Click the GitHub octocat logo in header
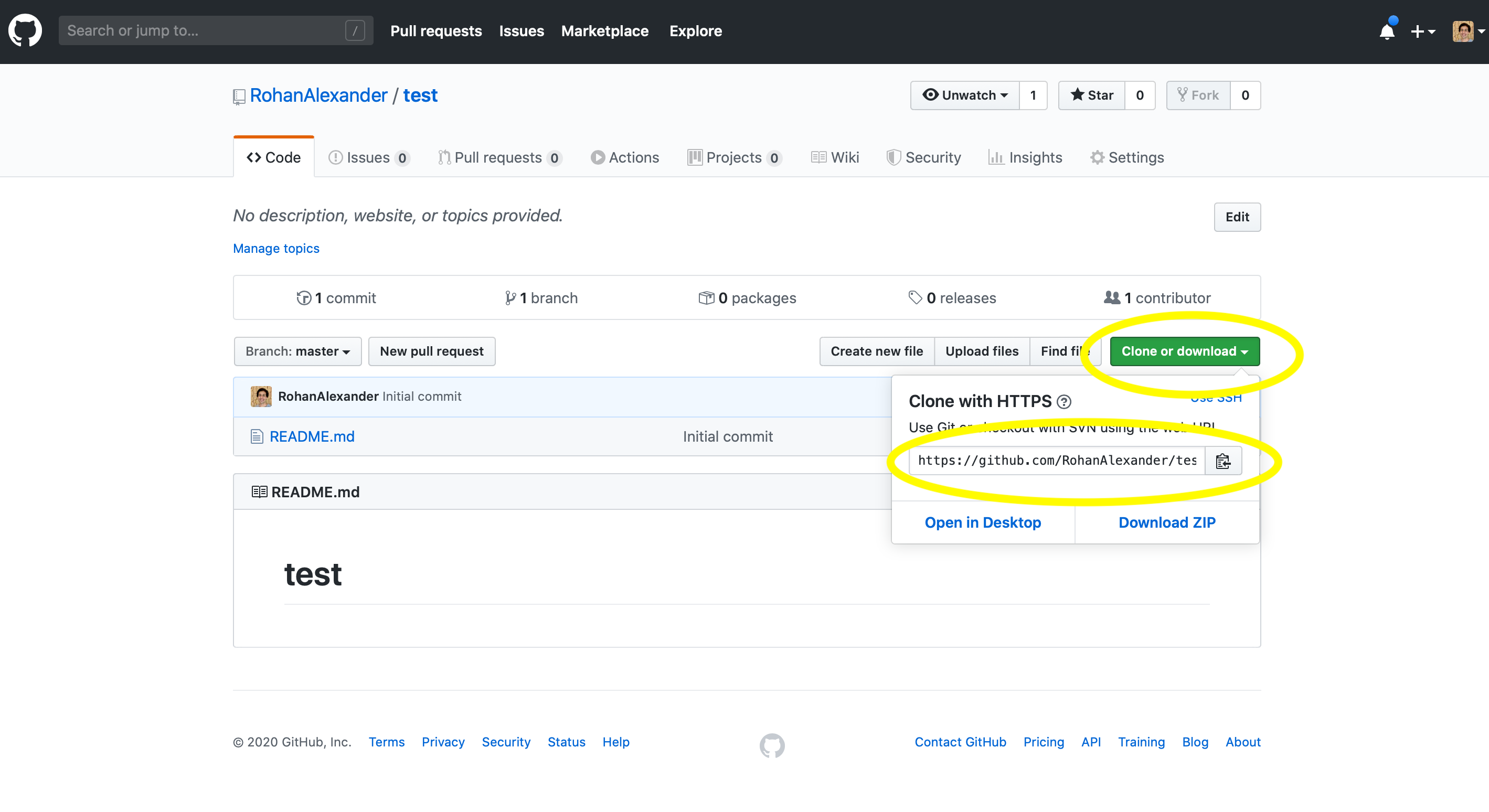 click(25, 30)
